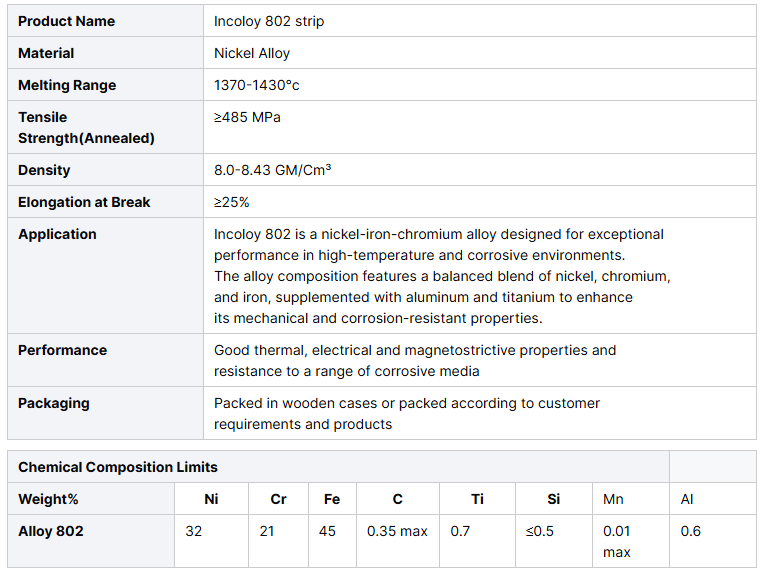Click the Chemical Composition Limits heading

pyautogui.click(x=117, y=467)
